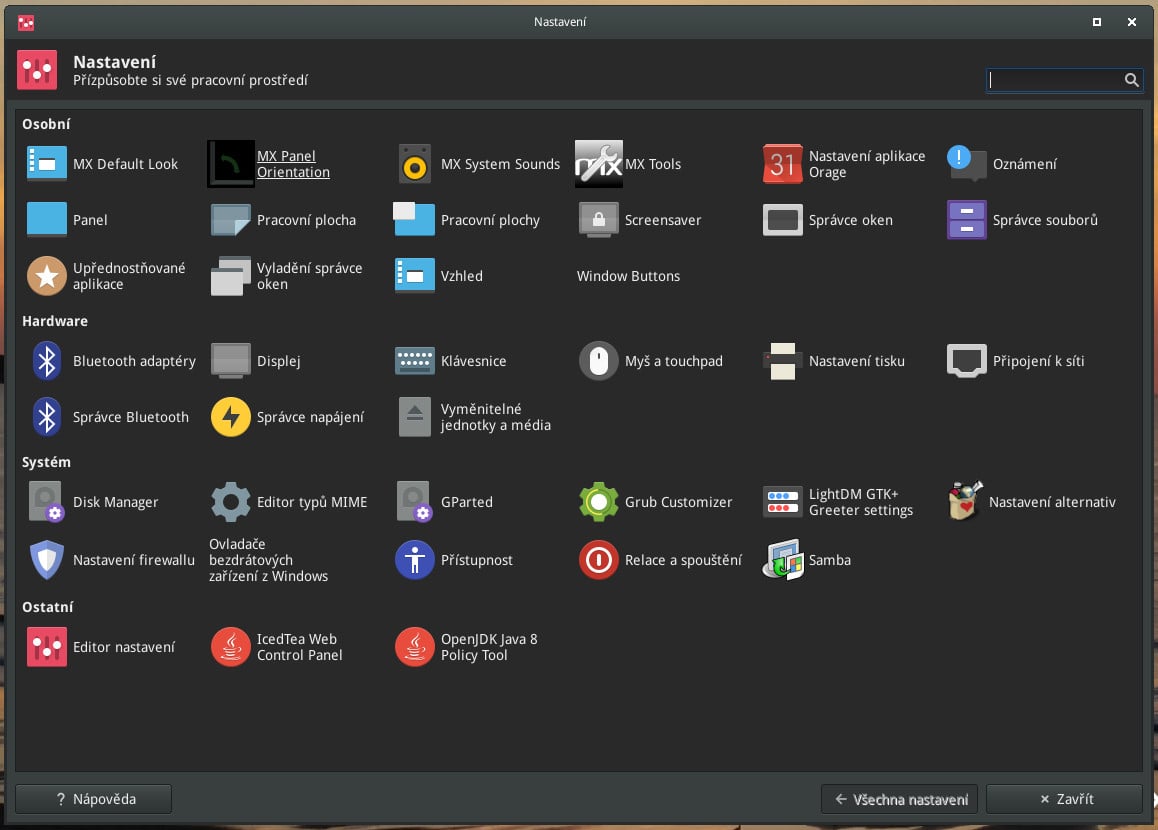
Task: Open GParted partition editor
Action: click(x=415, y=502)
